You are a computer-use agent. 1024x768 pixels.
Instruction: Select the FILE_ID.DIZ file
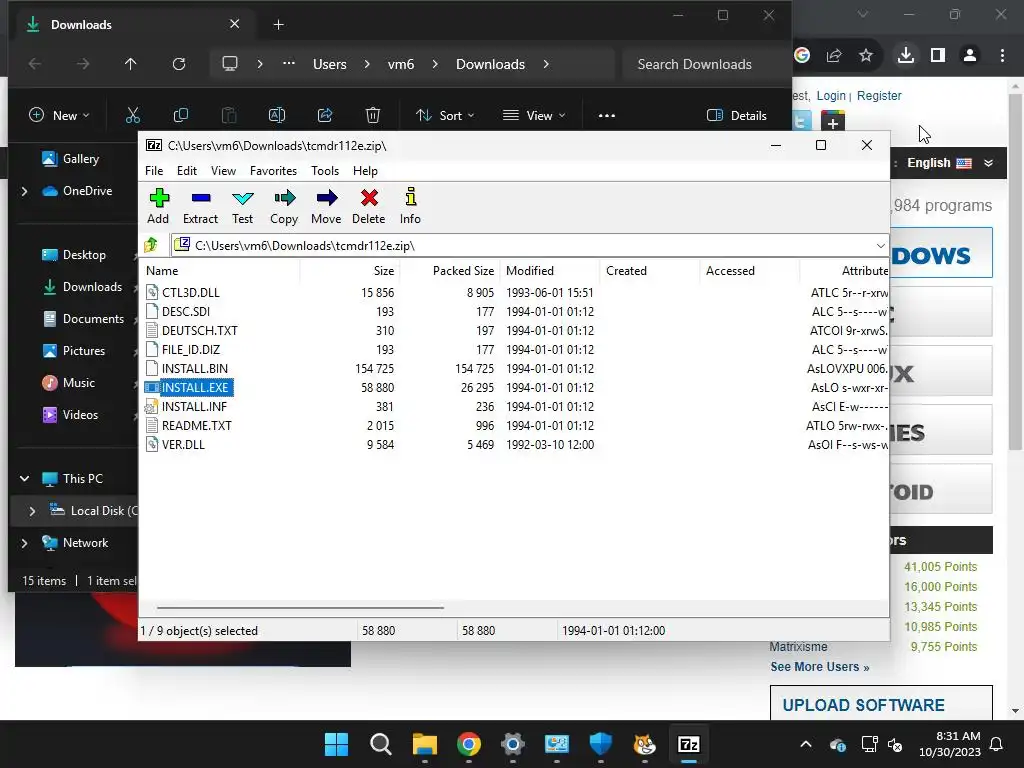[x=191, y=349]
